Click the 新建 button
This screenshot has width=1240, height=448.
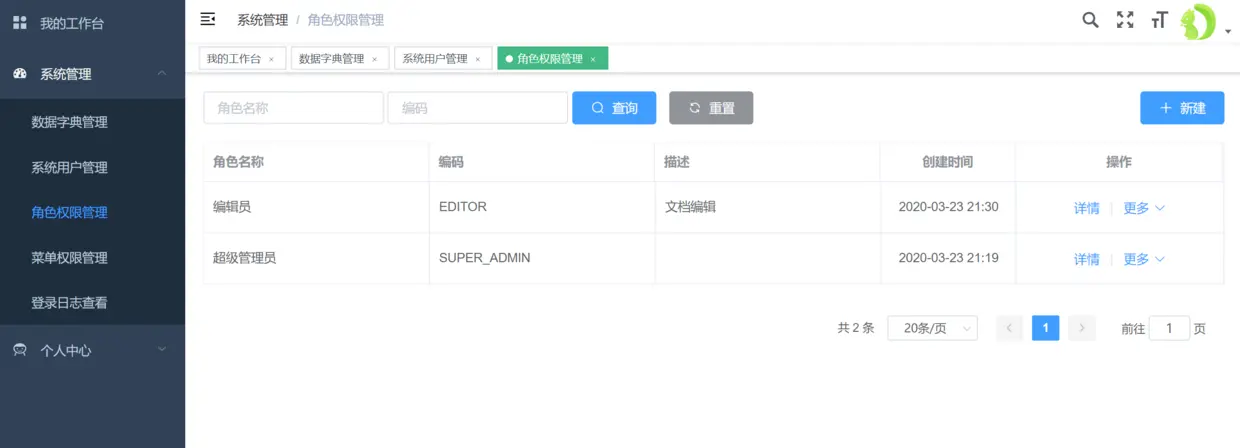point(1182,108)
